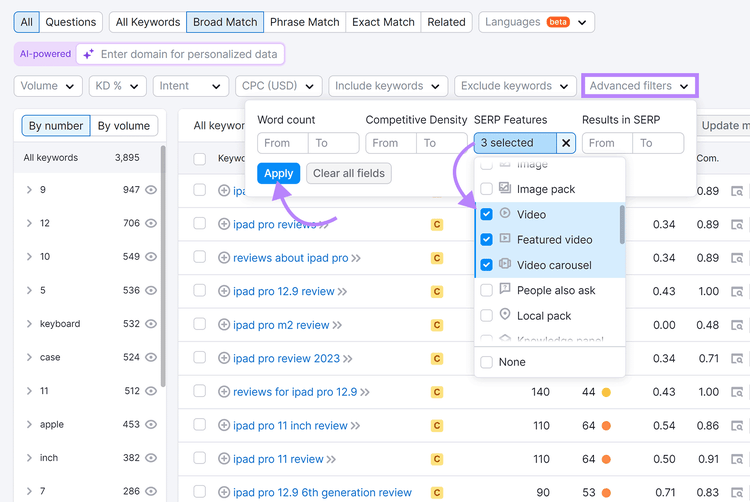Open SERP view icon in ipad pro m2 review row
750x502 pixels.
(737, 325)
